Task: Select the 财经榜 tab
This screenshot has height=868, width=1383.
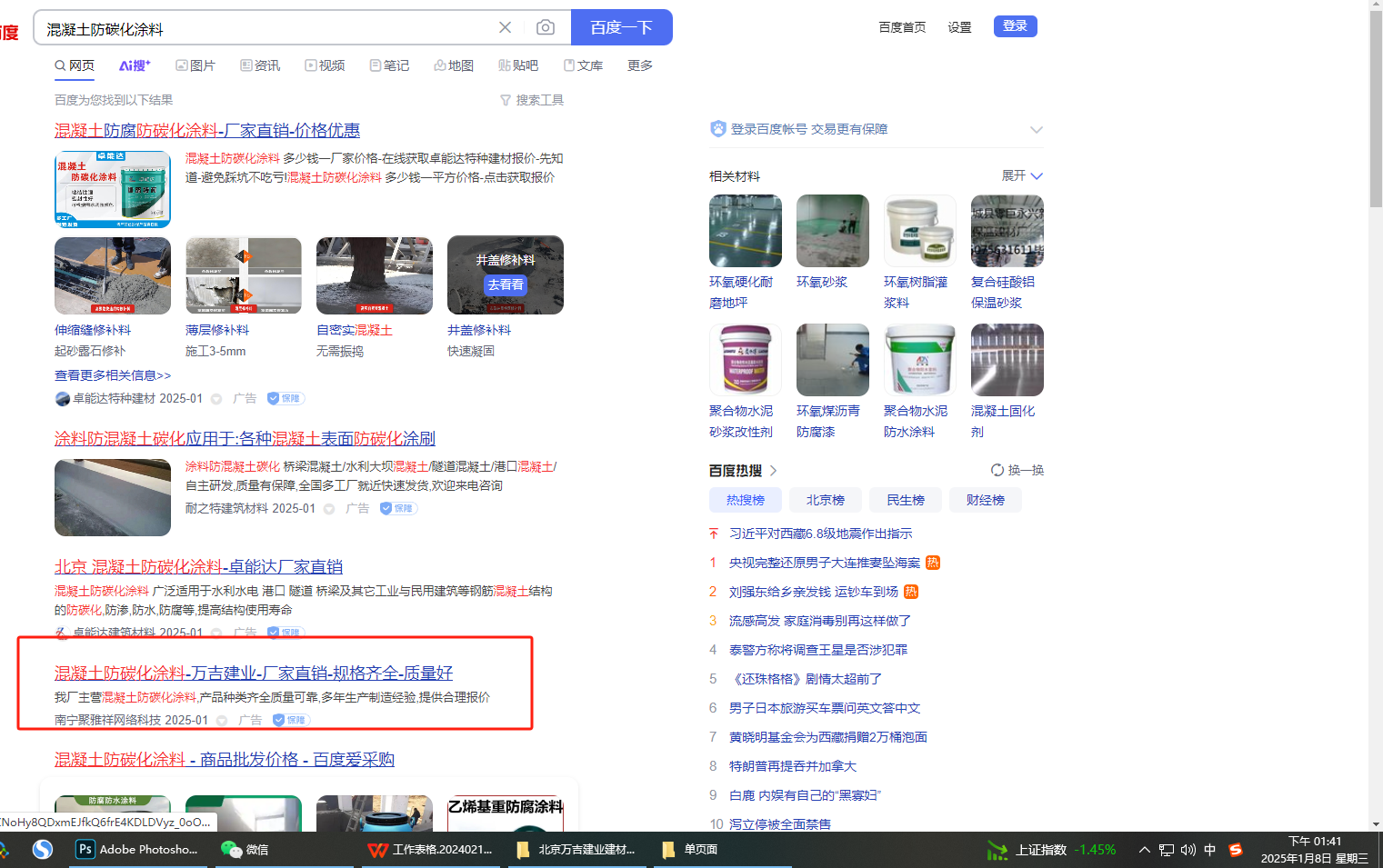Action: click(x=986, y=500)
